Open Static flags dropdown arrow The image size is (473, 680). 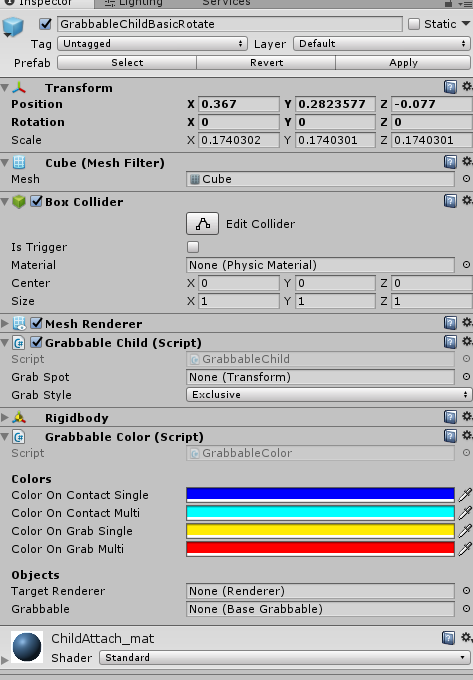[466, 24]
